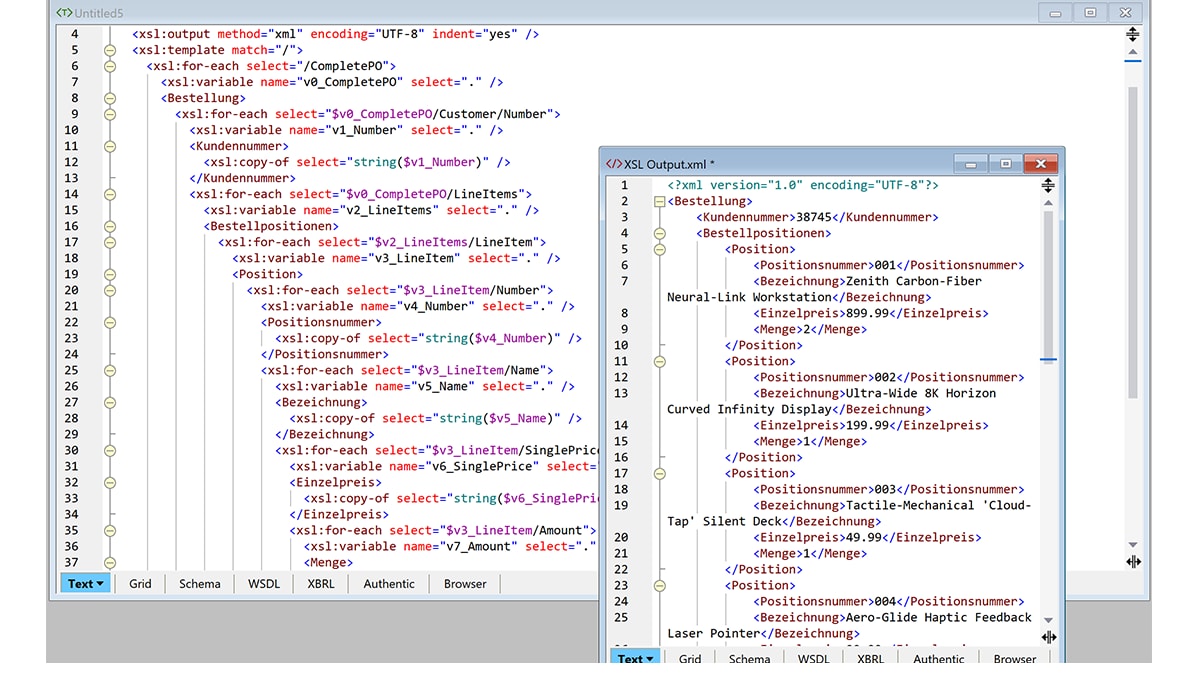Click the scroll-up arrow in the XSL Output window
Screen dimensions: 1198x673
point(1047,203)
